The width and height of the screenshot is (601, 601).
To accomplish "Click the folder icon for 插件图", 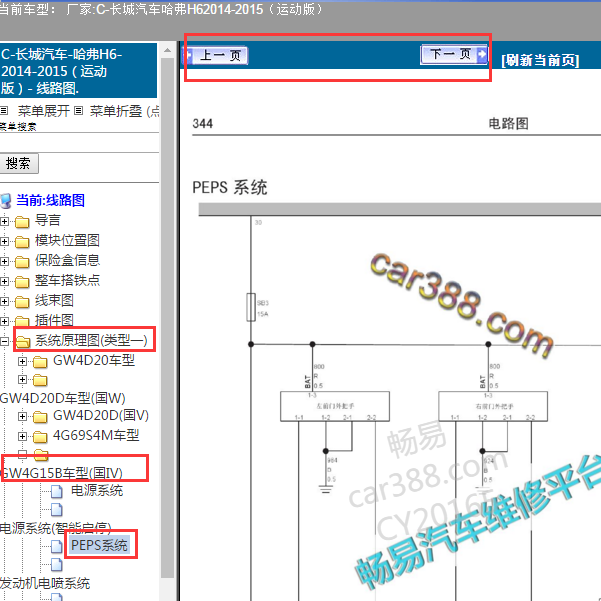I will pos(22,321).
